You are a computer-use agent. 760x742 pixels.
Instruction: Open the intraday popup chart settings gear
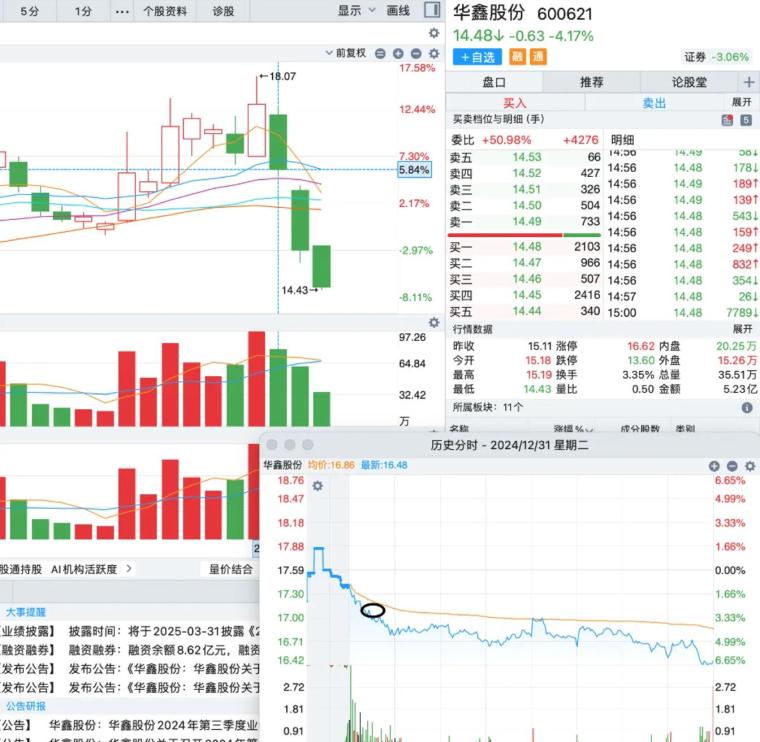click(x=318, y=486)
